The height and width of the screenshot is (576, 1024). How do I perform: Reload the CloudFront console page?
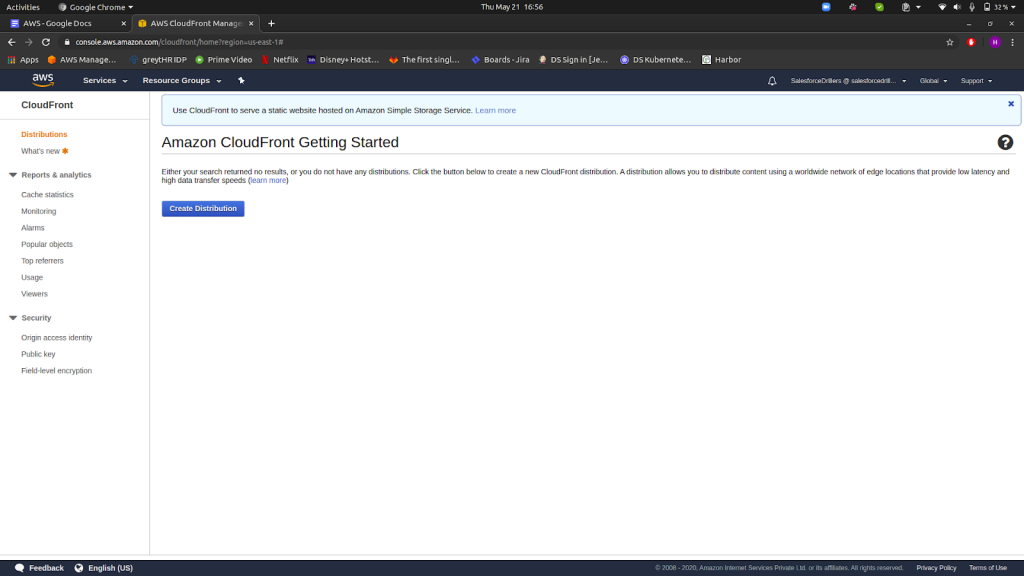[46, 42]
